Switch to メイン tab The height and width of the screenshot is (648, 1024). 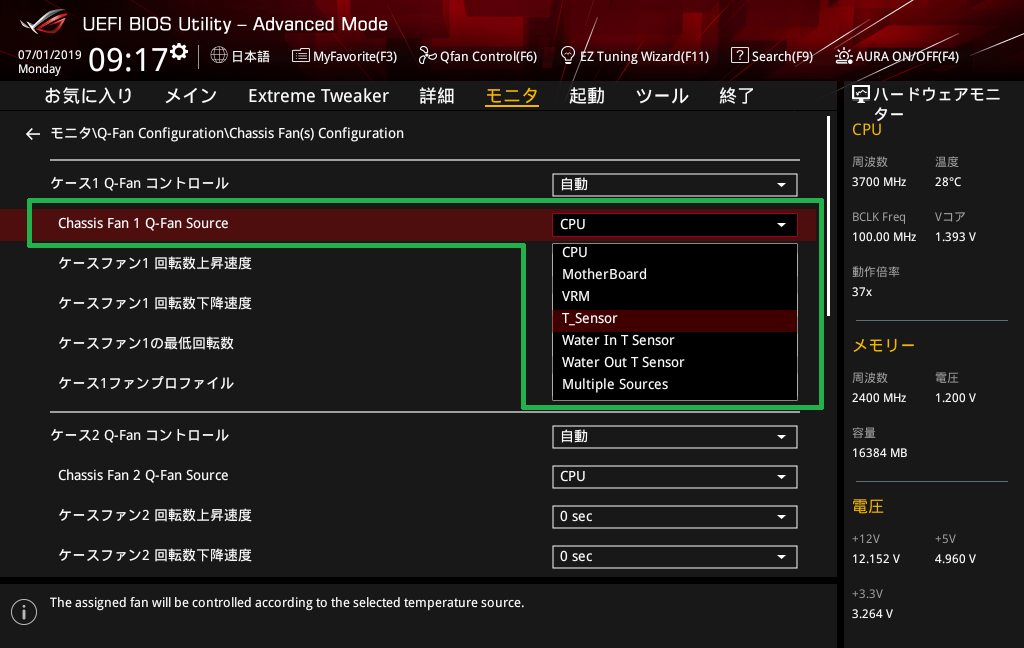pyautogui.click(x=191, y=96)
